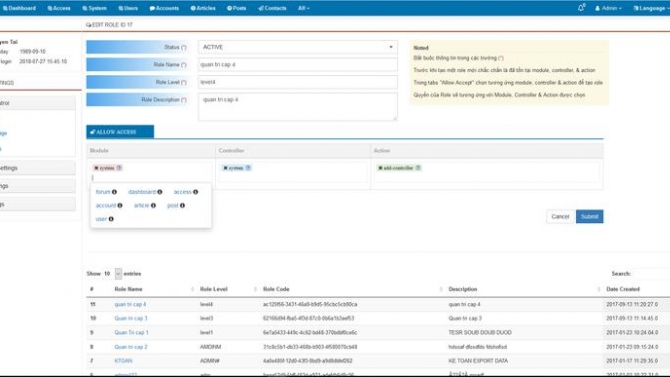Click the Role Level input field
Screen dimensions: 670x377
[x=297, y=82]
